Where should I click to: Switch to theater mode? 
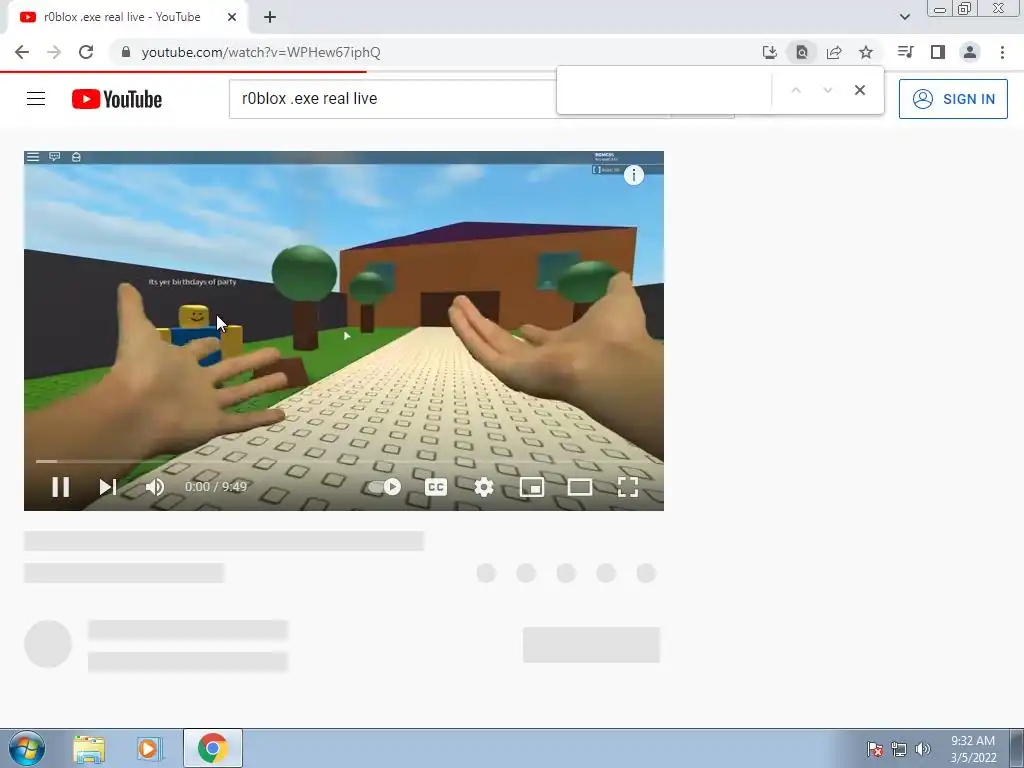(x=580, y=487)
